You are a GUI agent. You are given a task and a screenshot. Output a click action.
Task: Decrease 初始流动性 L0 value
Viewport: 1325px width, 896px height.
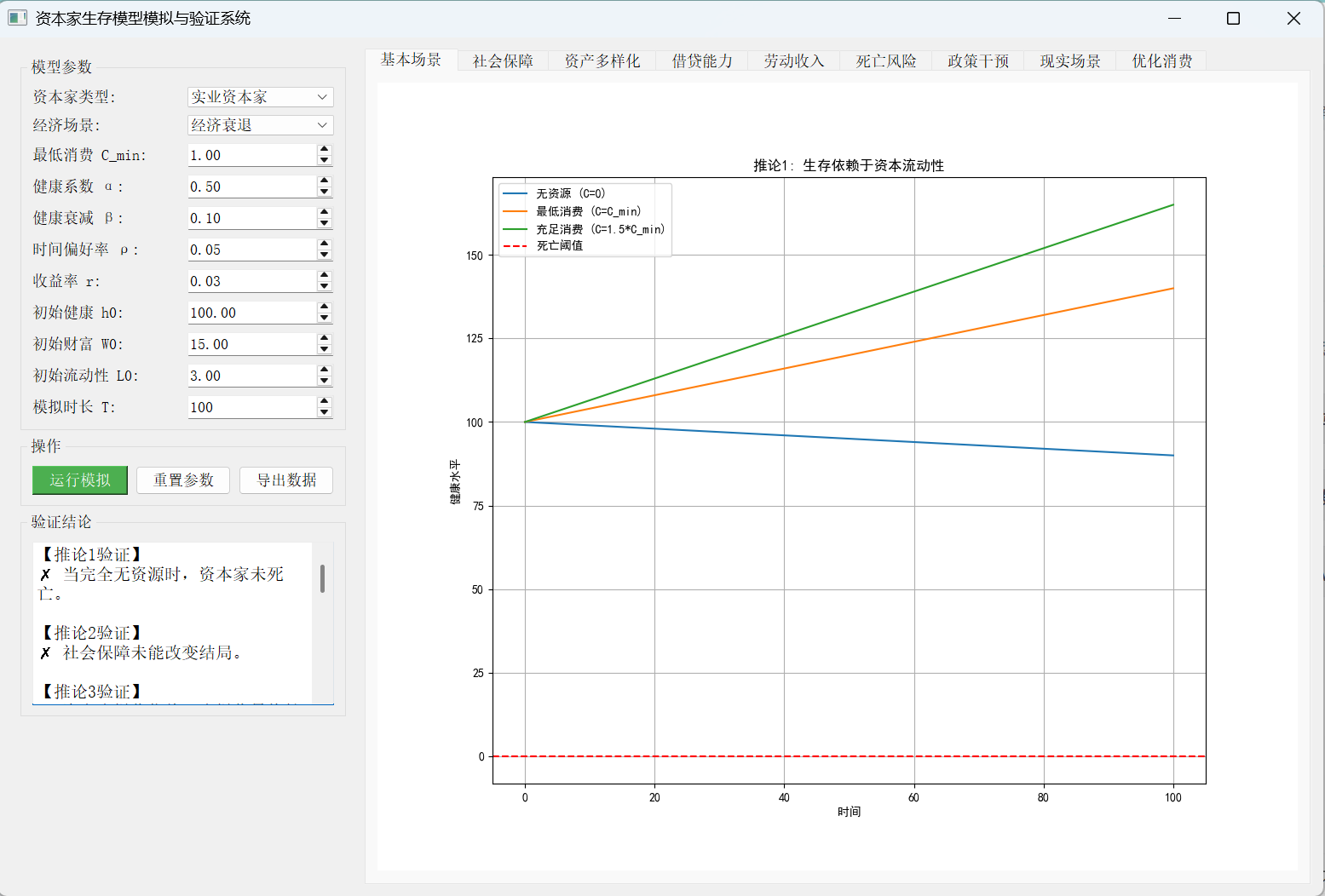(324, 381)
